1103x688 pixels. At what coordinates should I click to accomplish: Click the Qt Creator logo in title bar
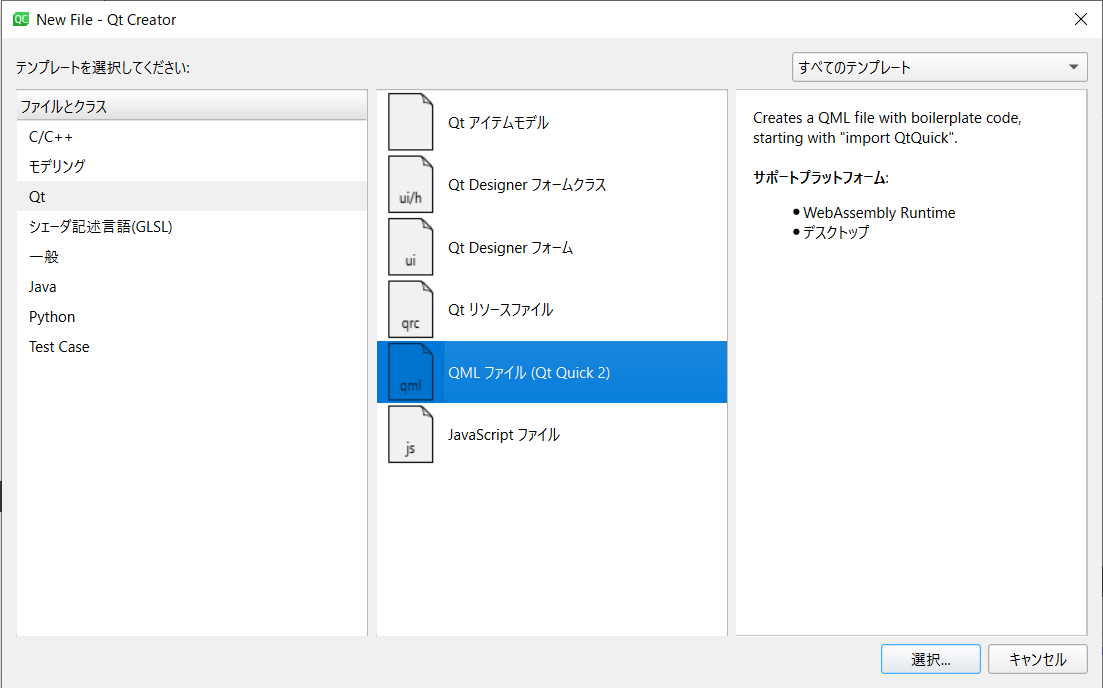[x=20, y=19]
